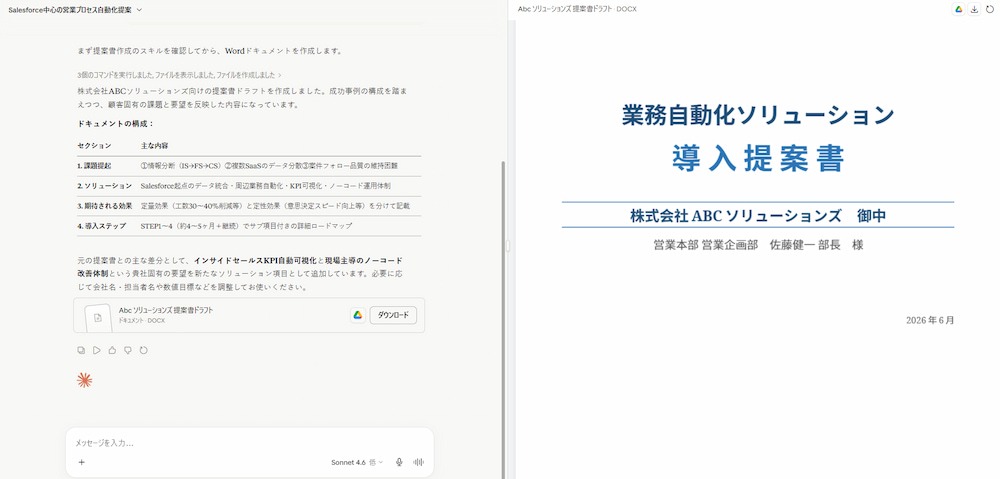This screenshot has width=1000, height=479.
Task: Click the ダウンロード button on file card
Action: 393,315
